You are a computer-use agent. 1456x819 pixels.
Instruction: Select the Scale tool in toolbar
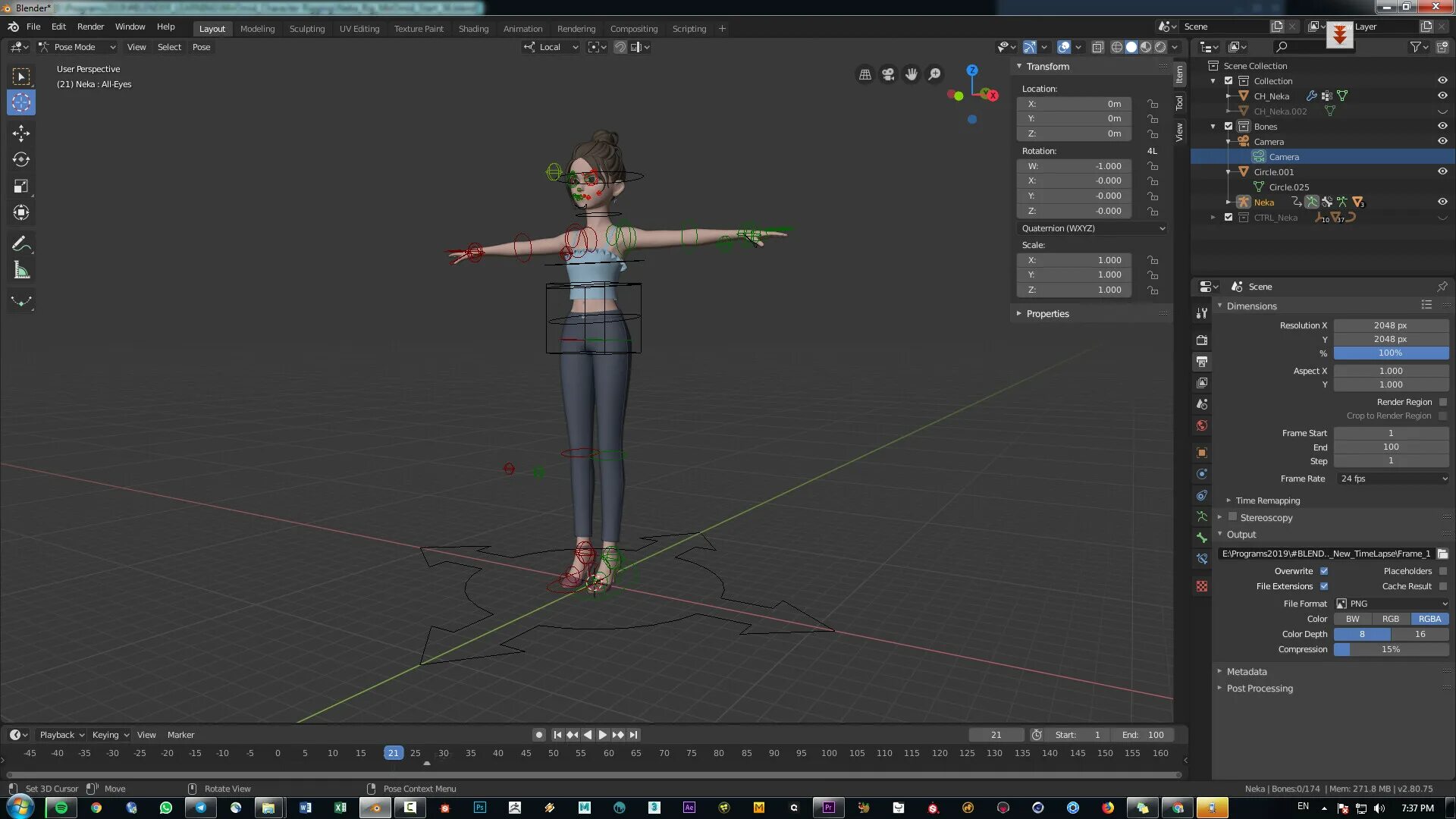(21, 187)
